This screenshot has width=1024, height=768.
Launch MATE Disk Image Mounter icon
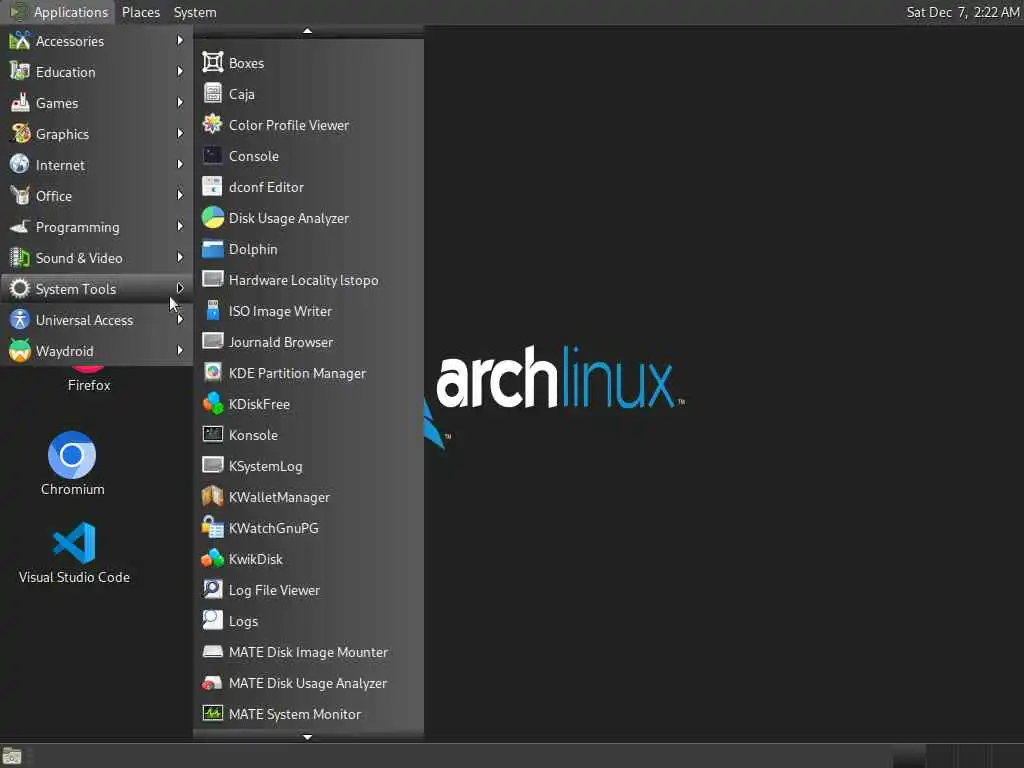pyautogui.click(x=213, y=652)
